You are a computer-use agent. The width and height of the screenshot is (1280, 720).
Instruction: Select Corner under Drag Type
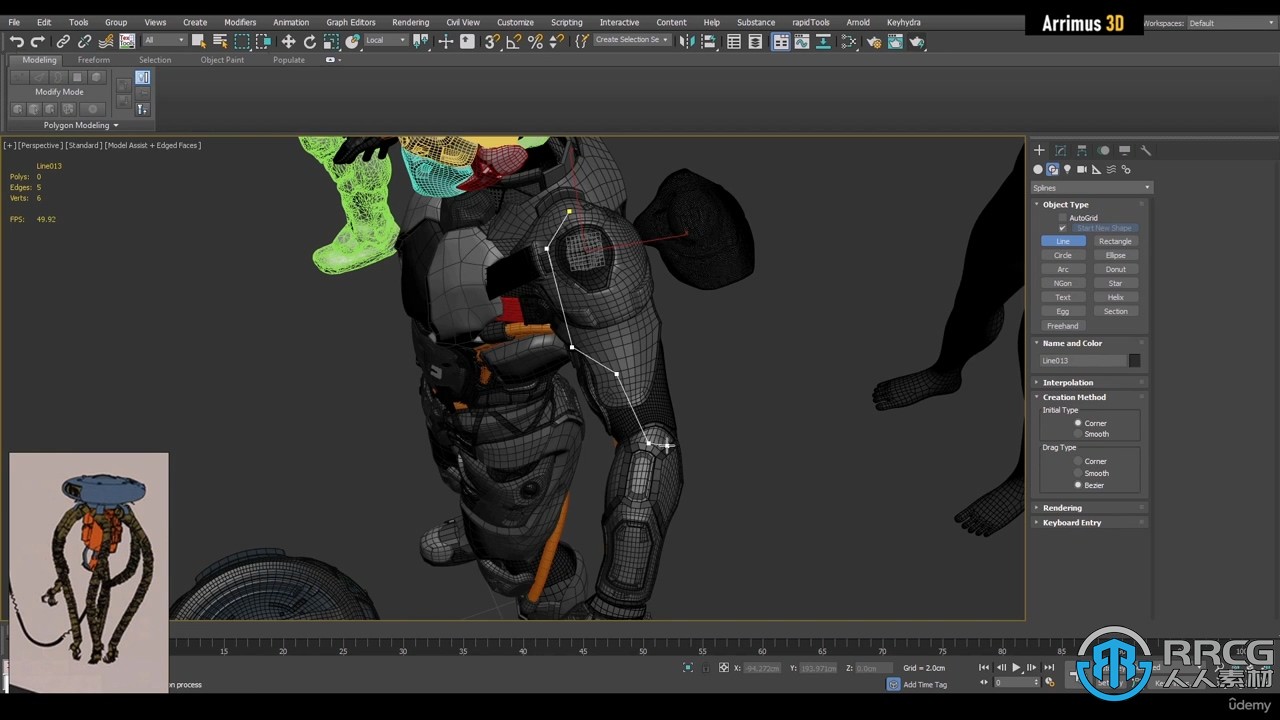(x=1078, y=461)
